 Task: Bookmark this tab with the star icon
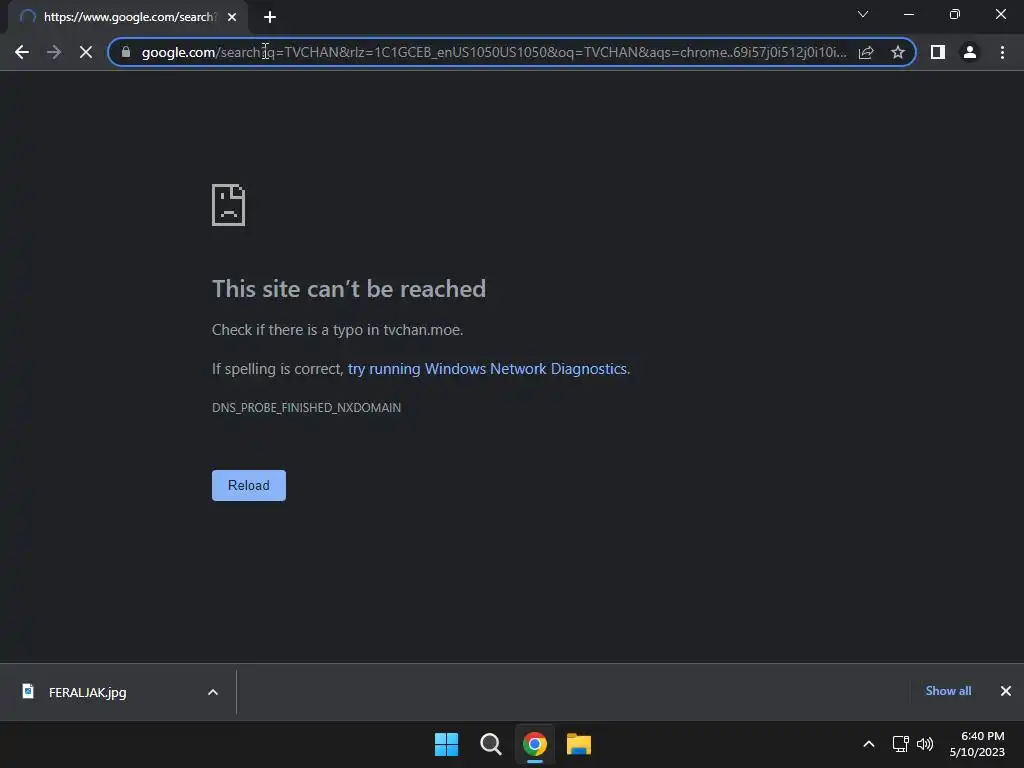pos(898,52)
